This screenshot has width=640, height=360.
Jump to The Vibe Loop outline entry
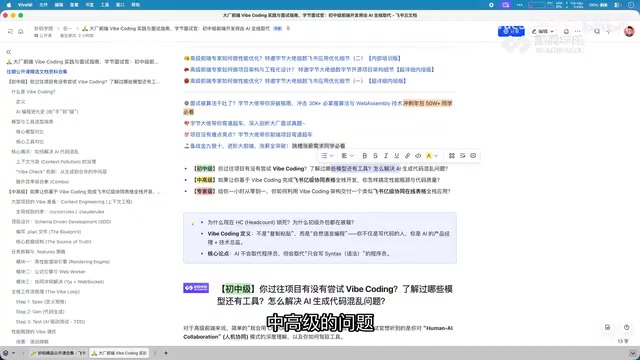coord(45,291)
